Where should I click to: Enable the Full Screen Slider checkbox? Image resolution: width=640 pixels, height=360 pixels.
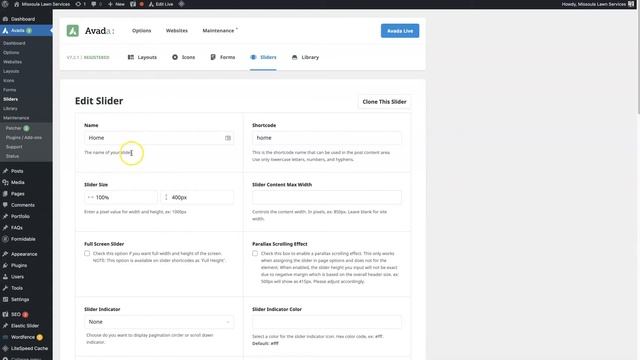(87, 253)
